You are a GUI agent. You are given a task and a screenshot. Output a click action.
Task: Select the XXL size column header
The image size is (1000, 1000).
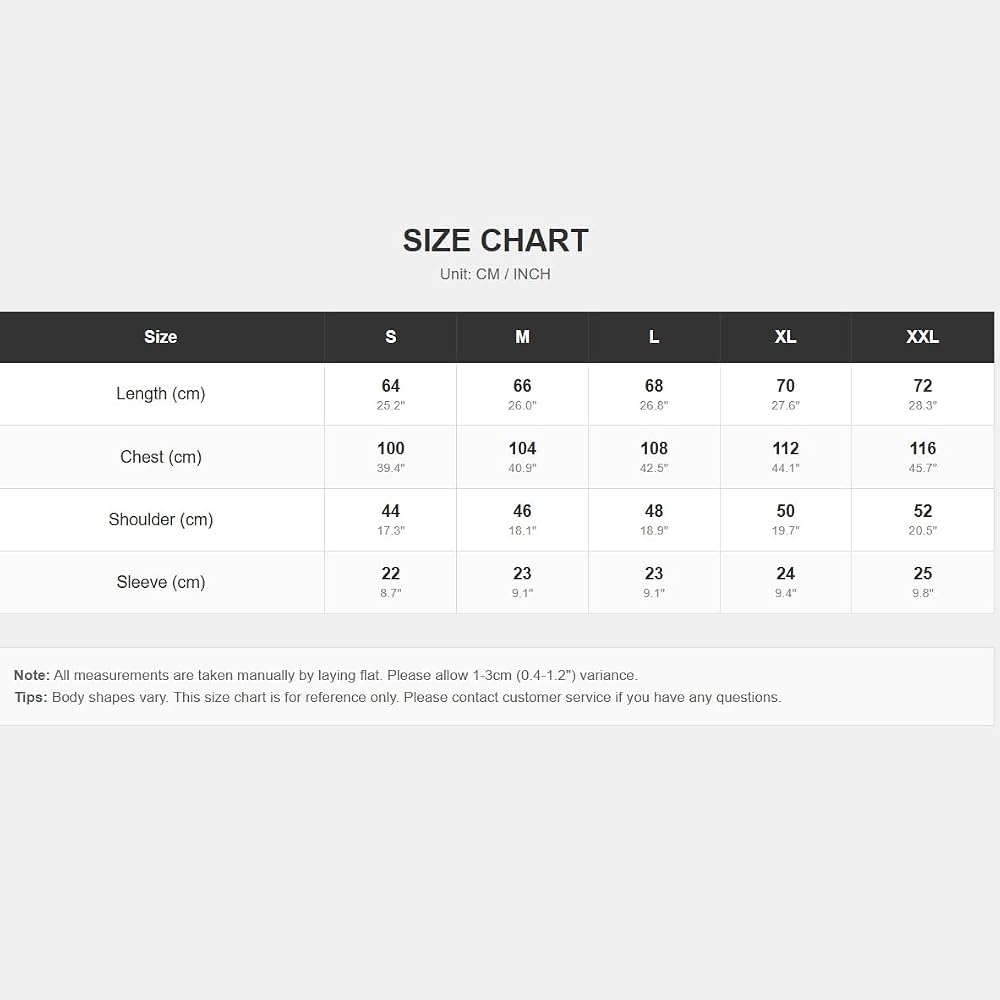(922, 337)
